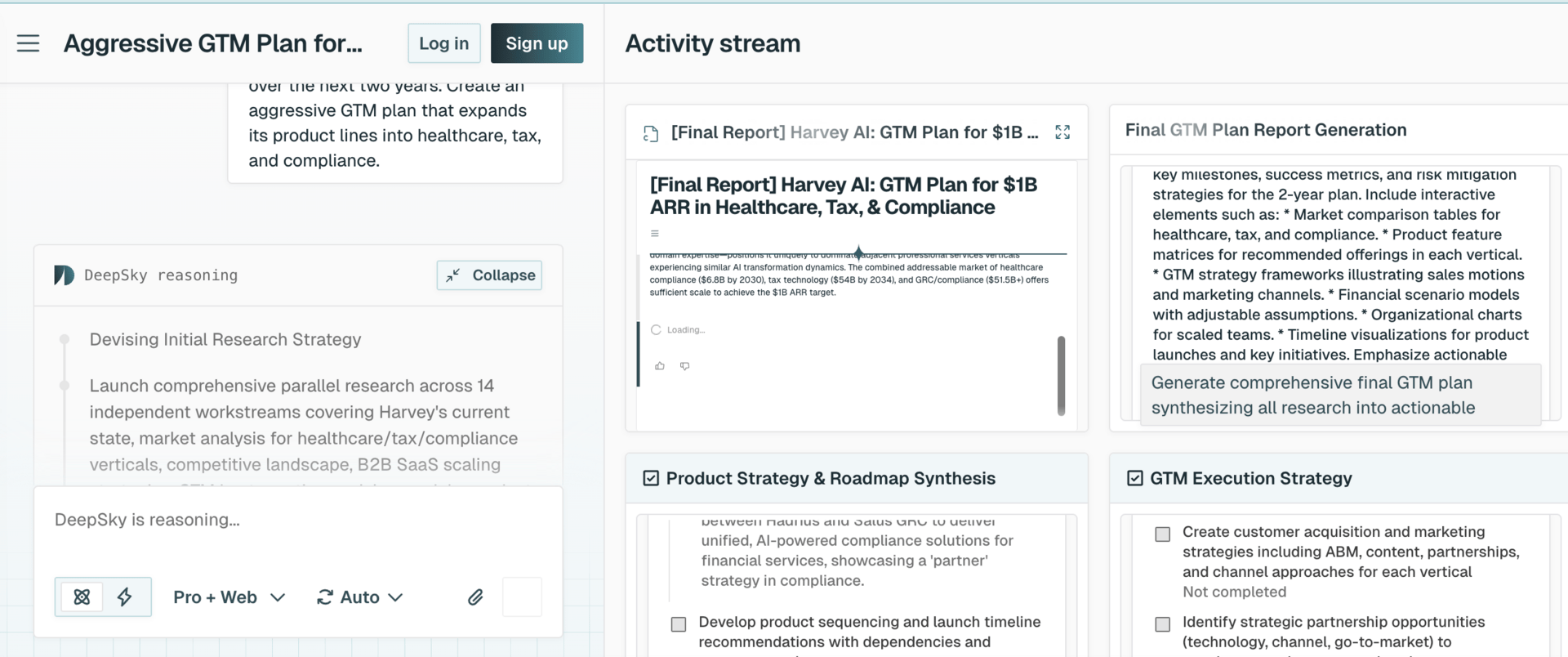Viewport: 1568px width, 657px height.
Task: Check the 'Create customer acquisition' task box
Action: 1163,534
